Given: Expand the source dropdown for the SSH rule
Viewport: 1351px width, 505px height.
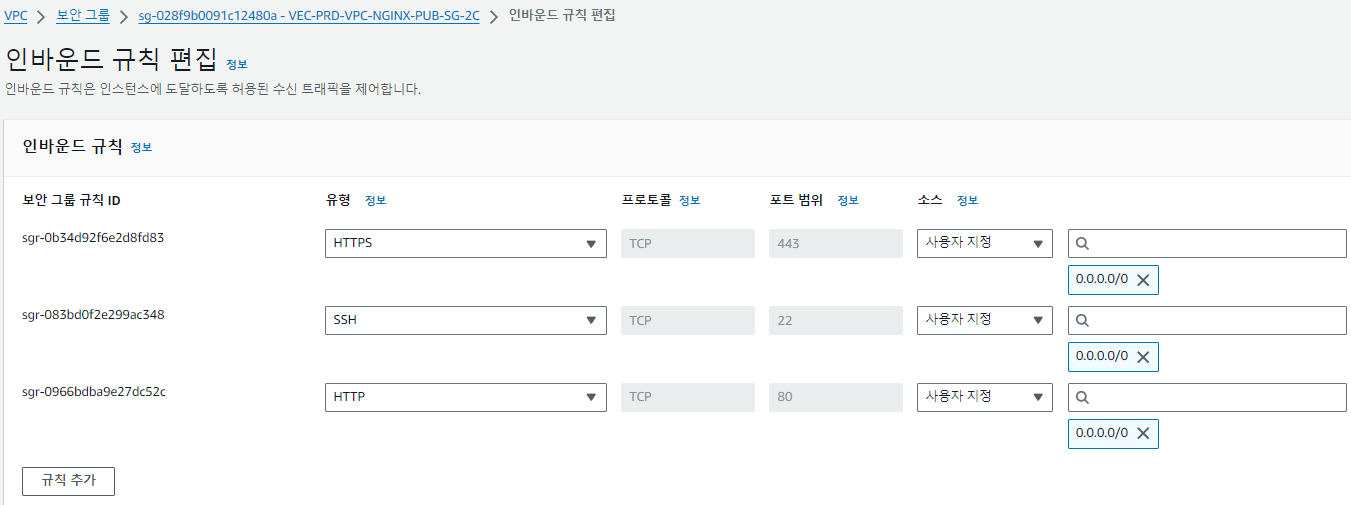Looking at the screenshot, I should click(x=984, y=320).
